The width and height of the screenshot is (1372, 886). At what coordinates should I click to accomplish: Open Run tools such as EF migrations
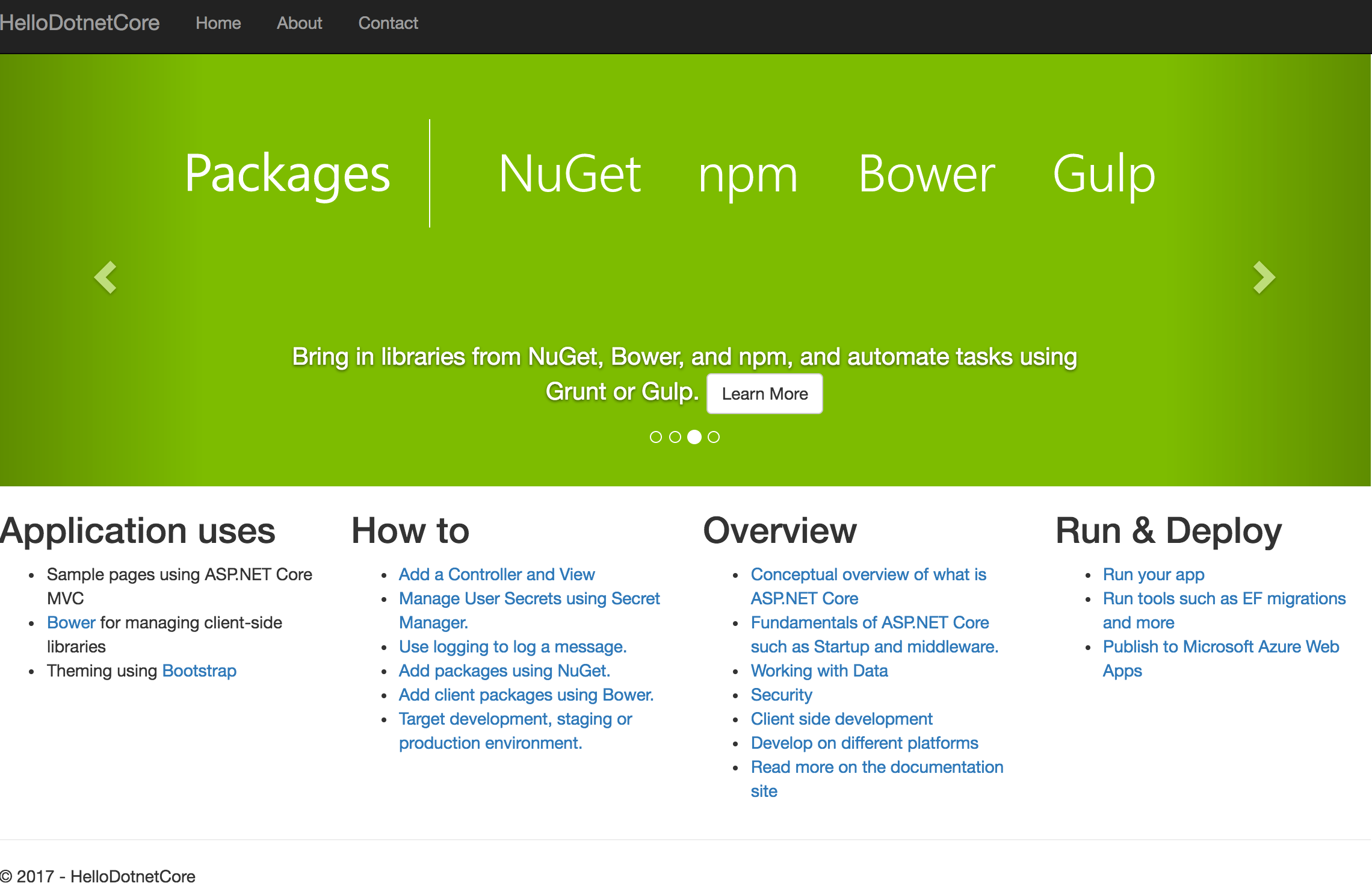pyautogui.click(x=1225, y=610)
